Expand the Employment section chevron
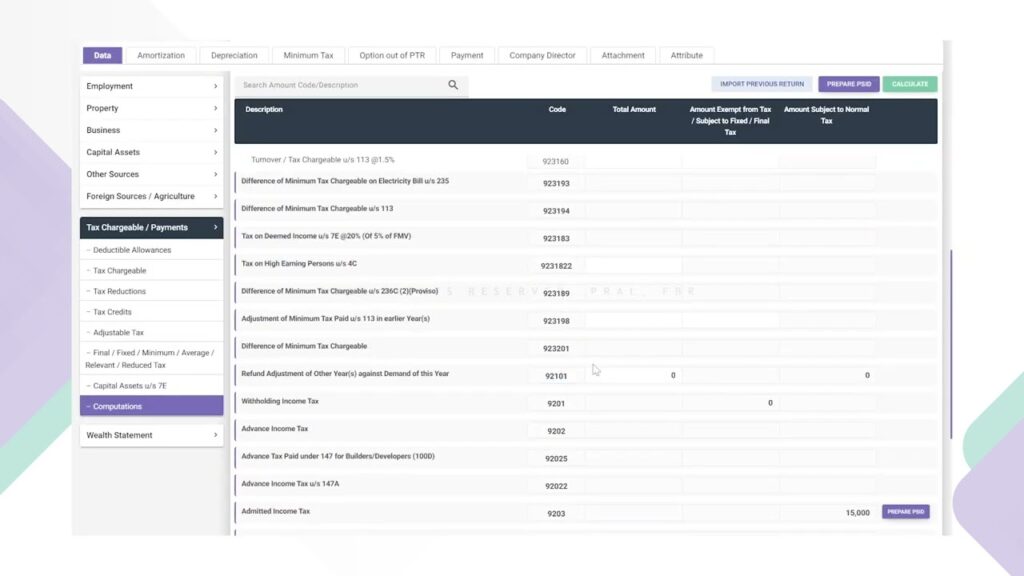The height and width of the screenshot is (576, 1024). 216,86
